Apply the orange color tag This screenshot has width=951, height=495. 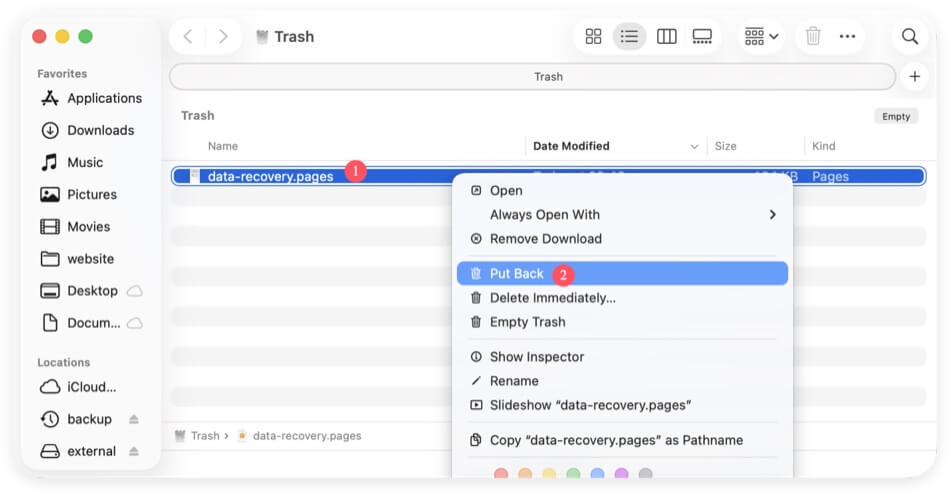click(525, 473)
